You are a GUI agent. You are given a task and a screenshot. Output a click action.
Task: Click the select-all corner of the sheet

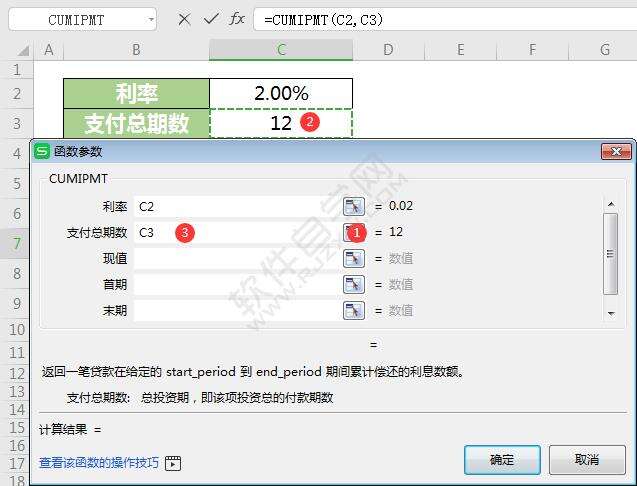tap(23, 50)
